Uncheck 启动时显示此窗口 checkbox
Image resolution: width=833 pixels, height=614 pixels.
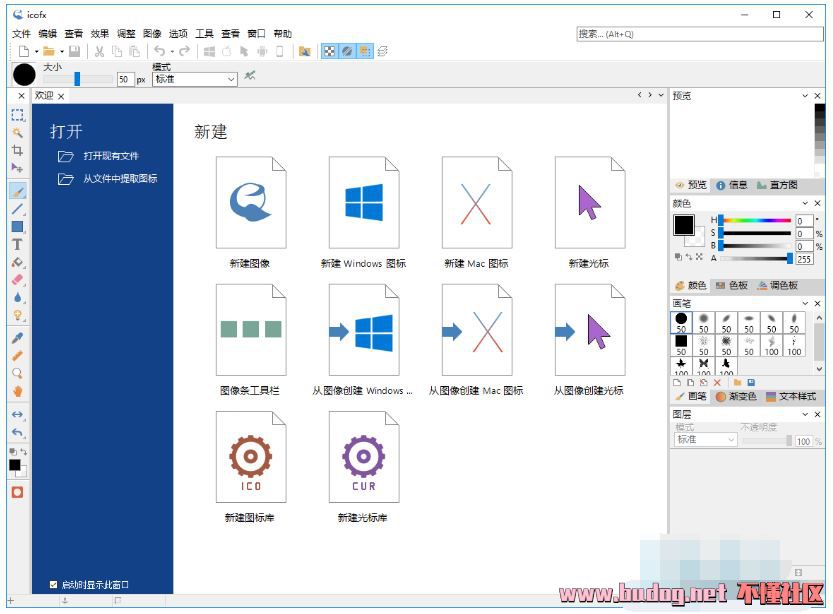point(53,584)
